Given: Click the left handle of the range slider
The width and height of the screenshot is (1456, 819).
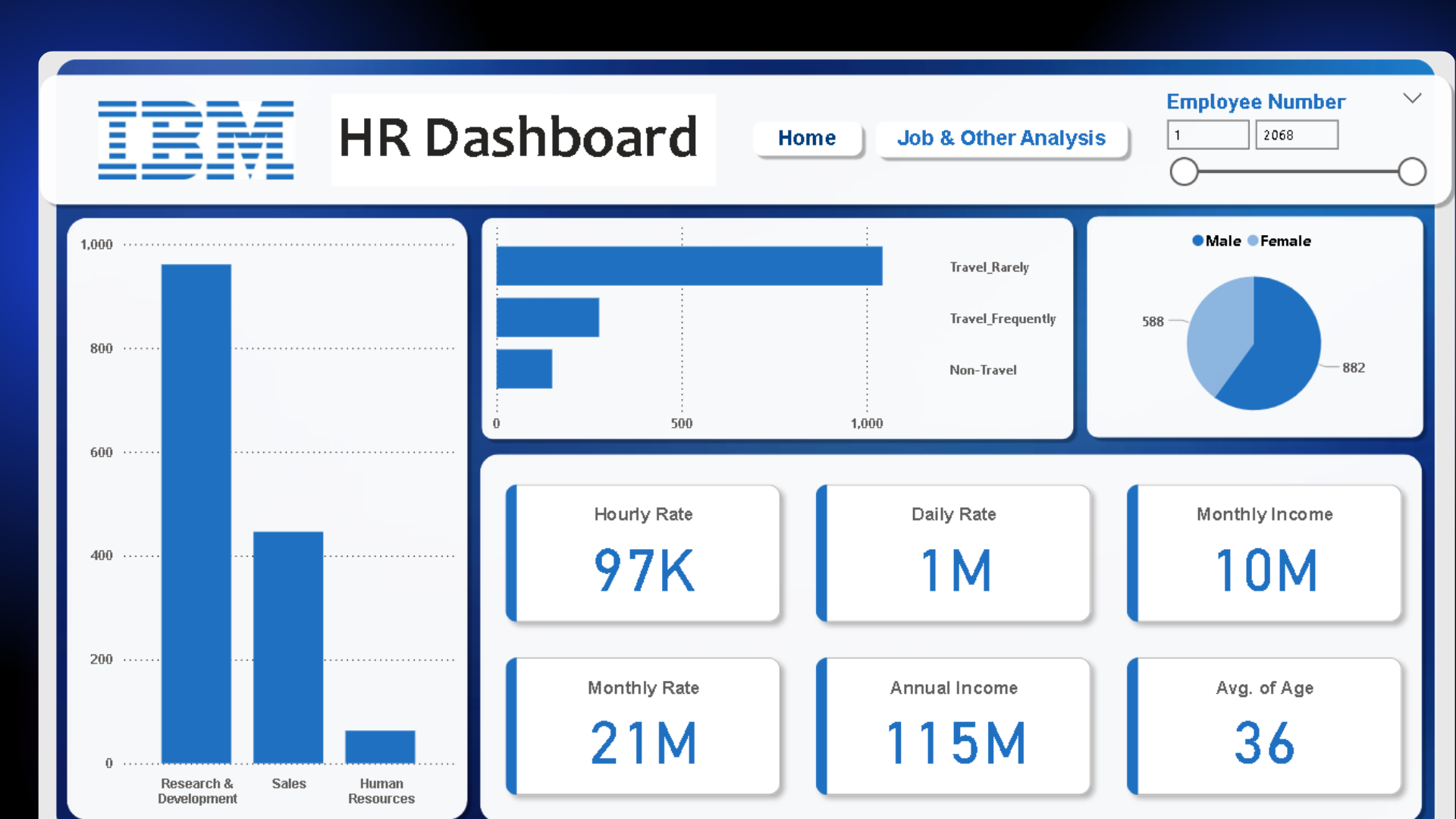Looking at the screenshot, I should coord(1184,172).
